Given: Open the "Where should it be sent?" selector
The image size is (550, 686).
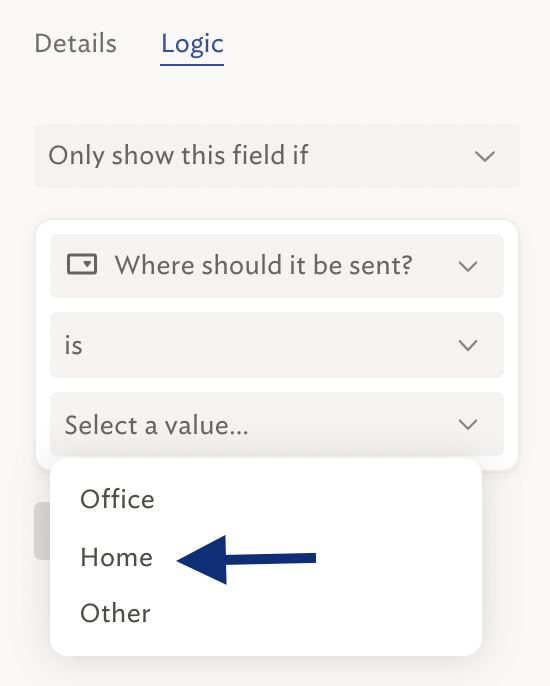Looking at the screenshot, I should [277, 266].
